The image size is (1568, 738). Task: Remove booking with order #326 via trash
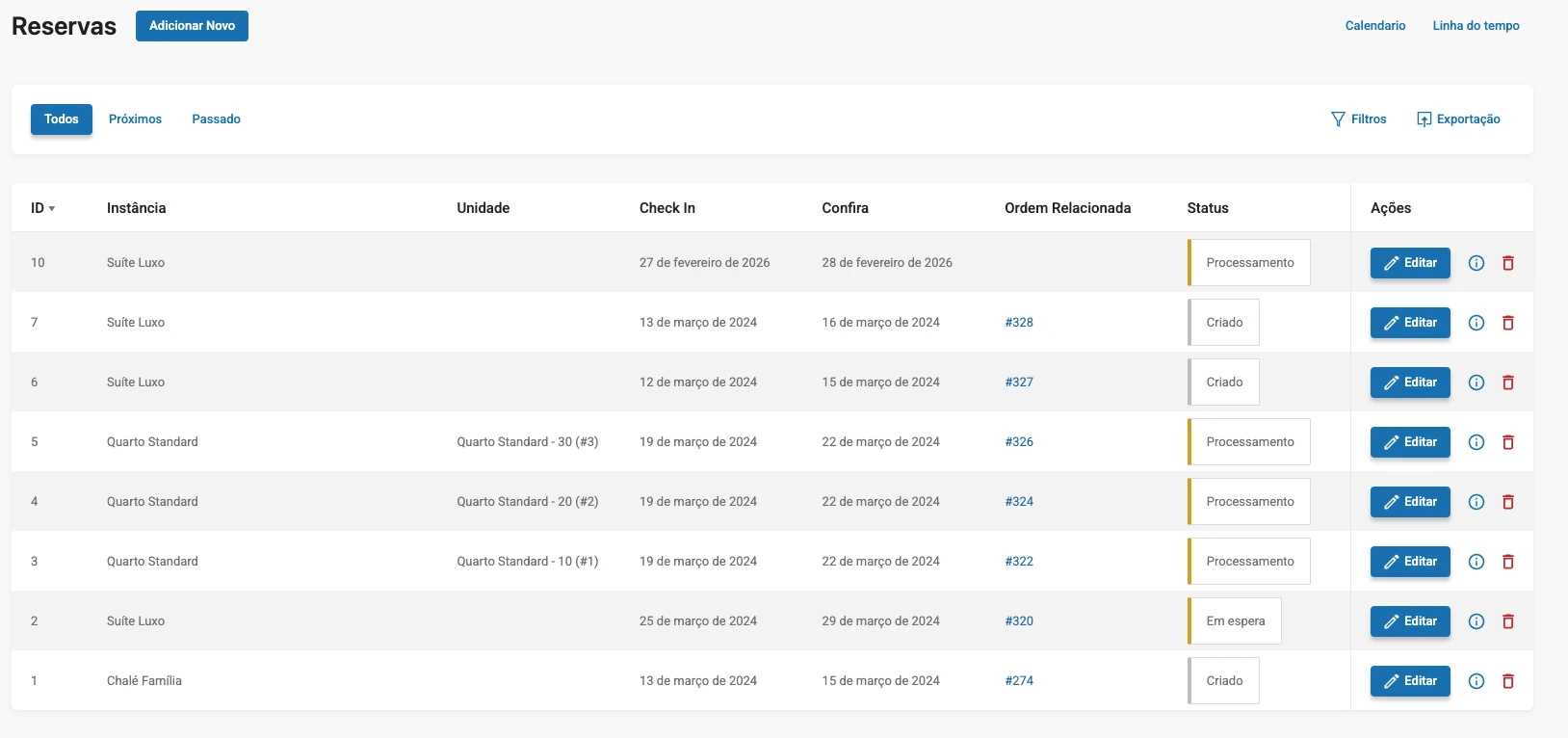coord(1508,442)
